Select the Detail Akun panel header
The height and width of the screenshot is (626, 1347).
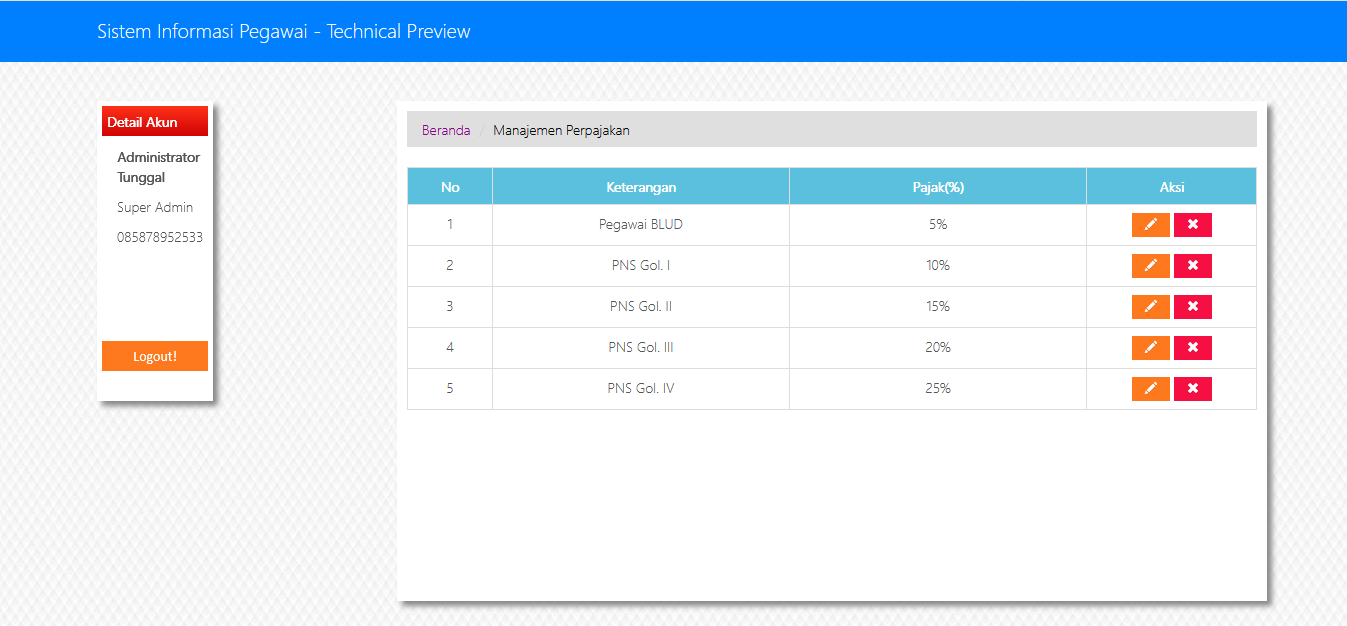click(x=154, y=122)
